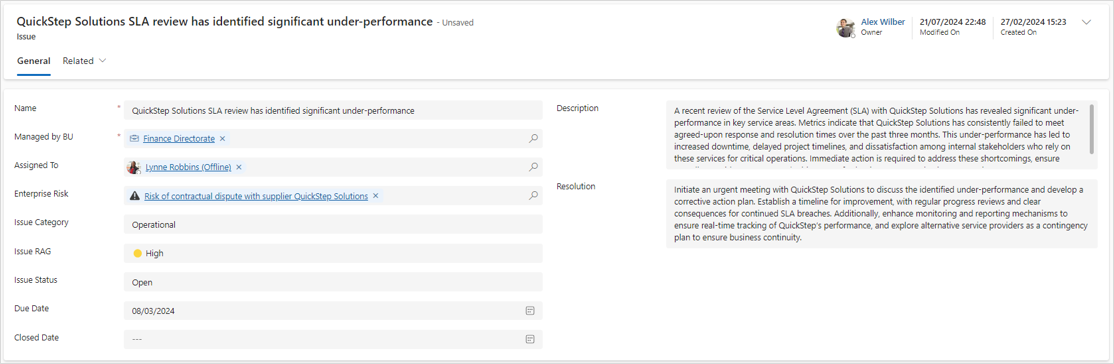Click the Managed by BU field label
1114x364 pixels.
pos(44,136)
